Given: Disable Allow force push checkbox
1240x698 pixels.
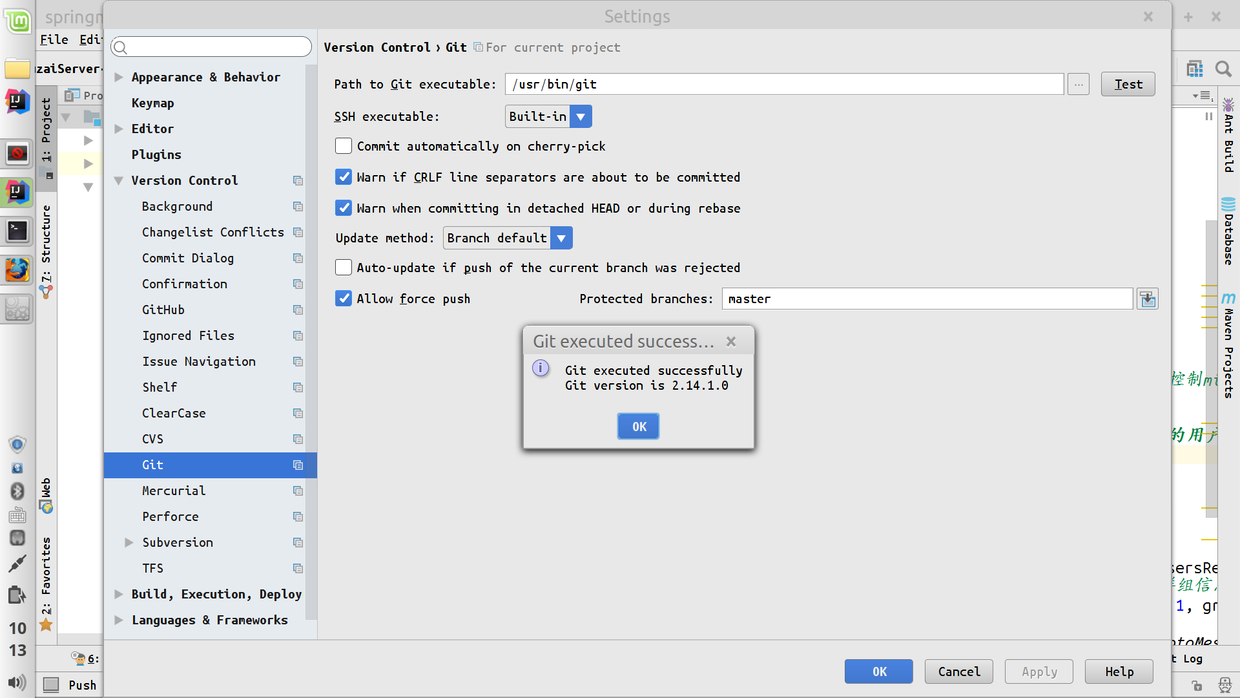Looking at the screenshot, I should tap(343, 298).
